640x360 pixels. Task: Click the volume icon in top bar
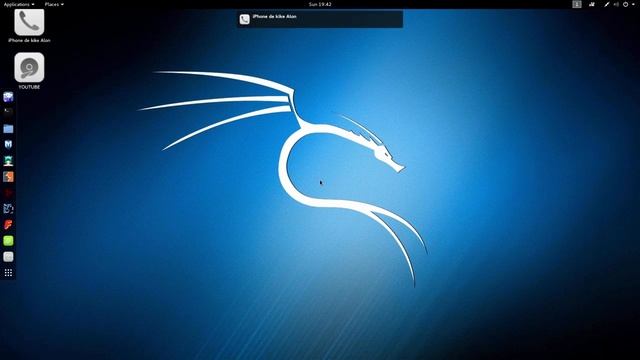pos(616,4)
